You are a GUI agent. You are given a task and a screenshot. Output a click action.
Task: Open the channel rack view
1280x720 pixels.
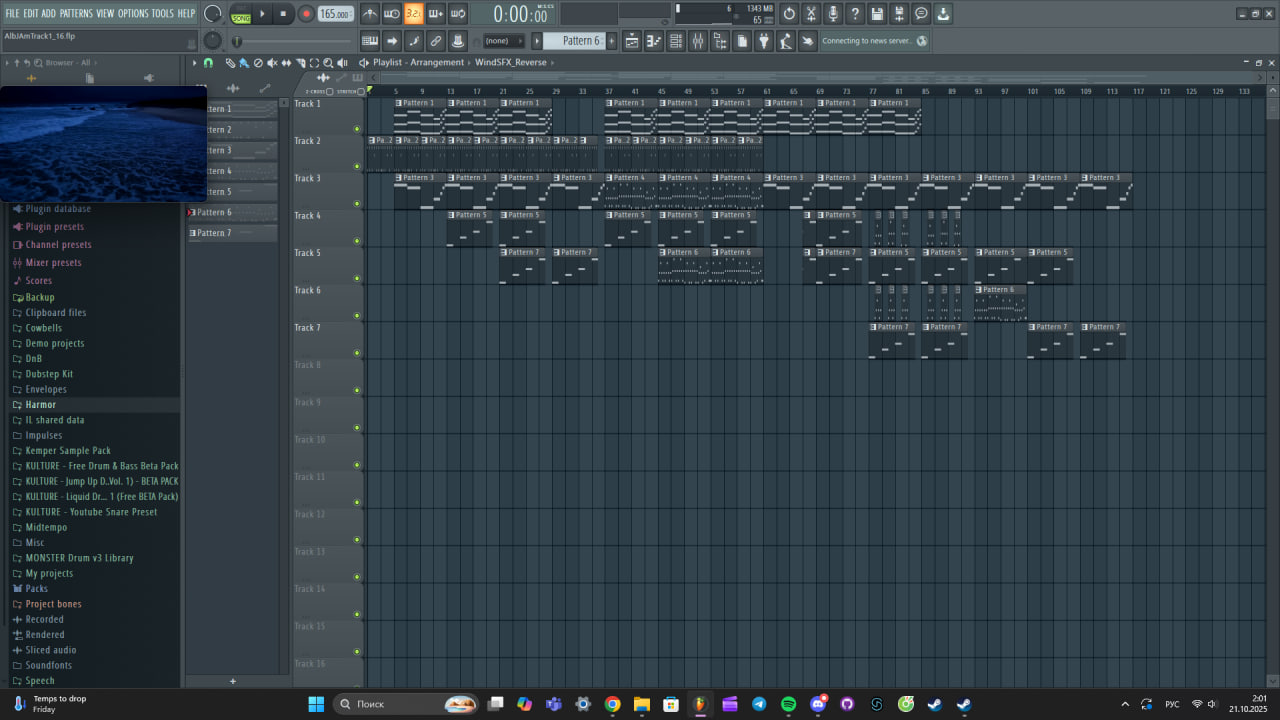[675, 41]
